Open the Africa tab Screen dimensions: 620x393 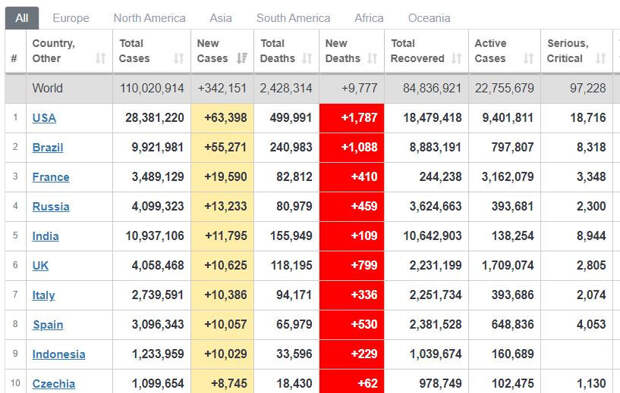369,18
